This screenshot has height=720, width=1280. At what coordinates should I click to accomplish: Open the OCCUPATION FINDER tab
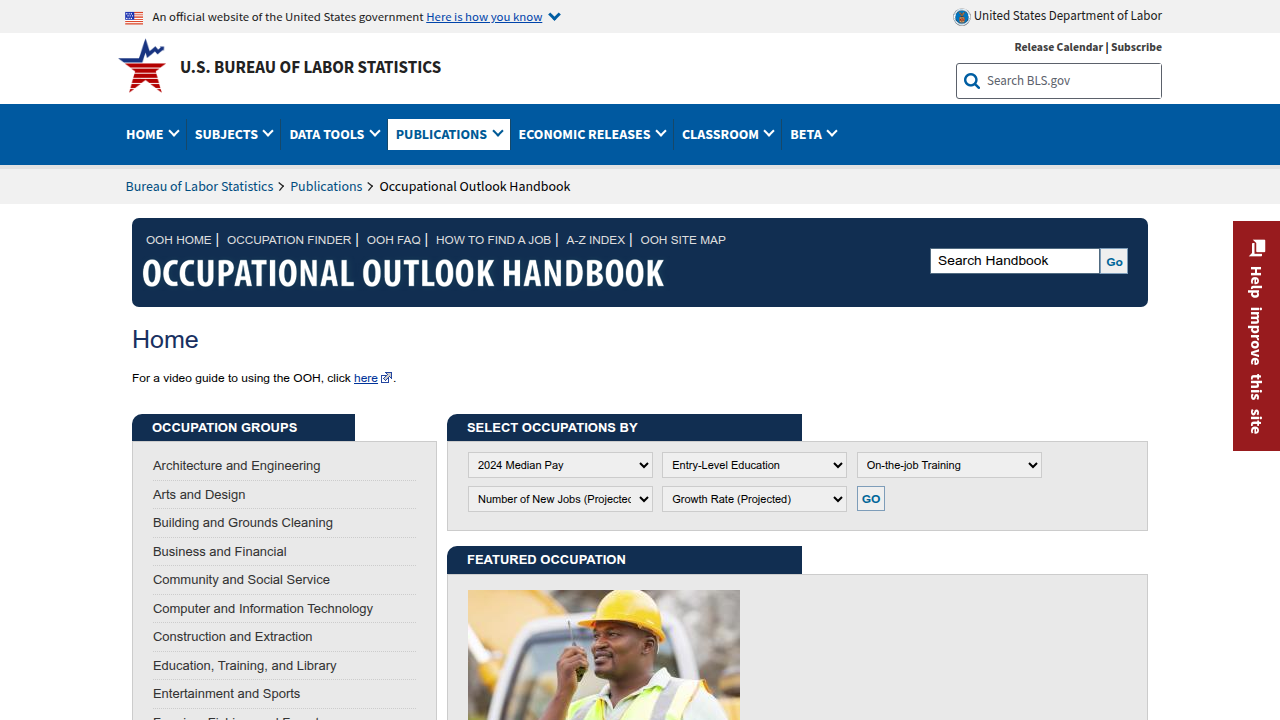click(289, 240)
